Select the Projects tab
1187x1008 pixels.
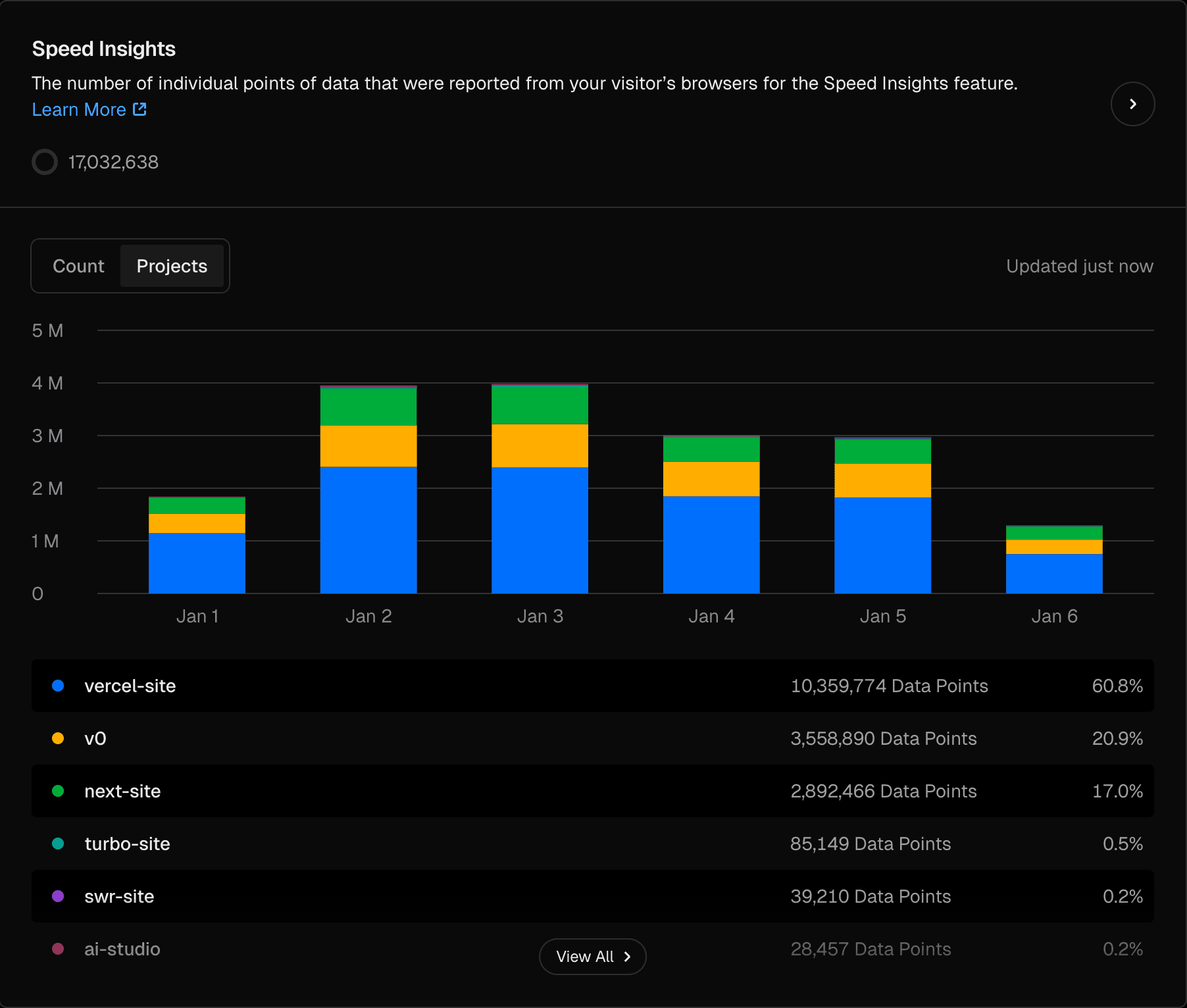point(172,266)
